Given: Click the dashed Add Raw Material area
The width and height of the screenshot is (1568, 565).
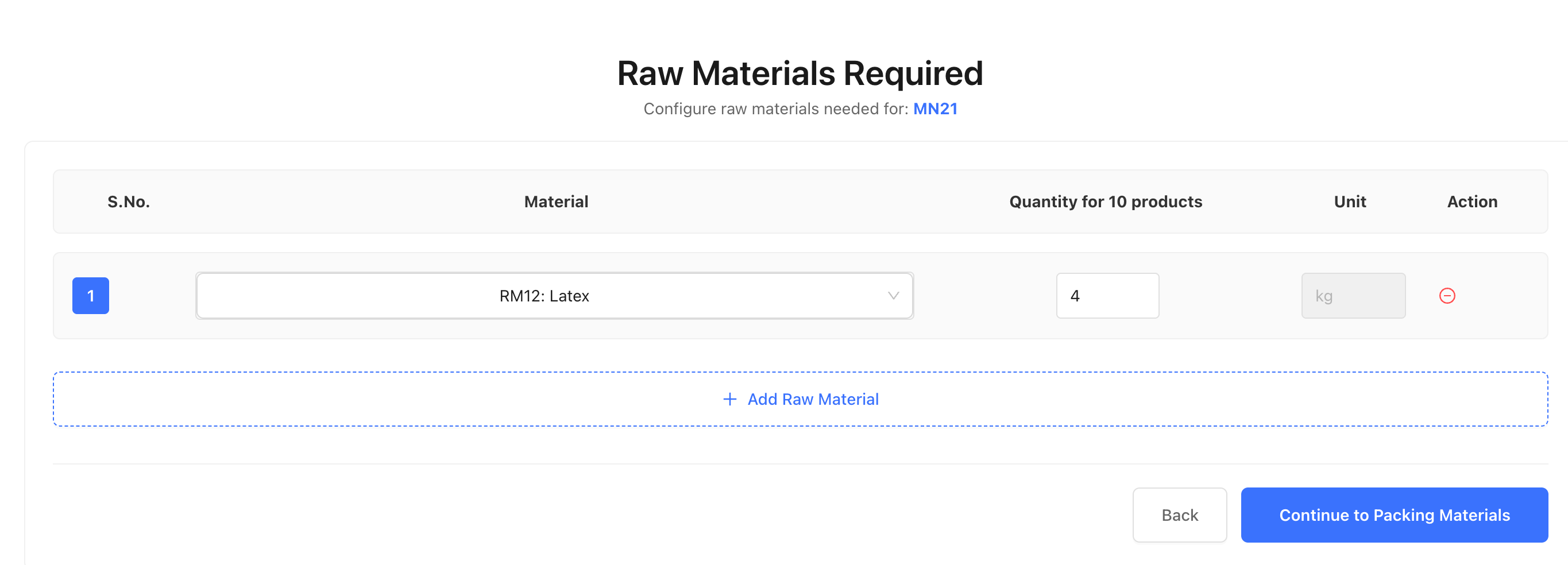Looking at the screenshot, I should tap(799, 399).
